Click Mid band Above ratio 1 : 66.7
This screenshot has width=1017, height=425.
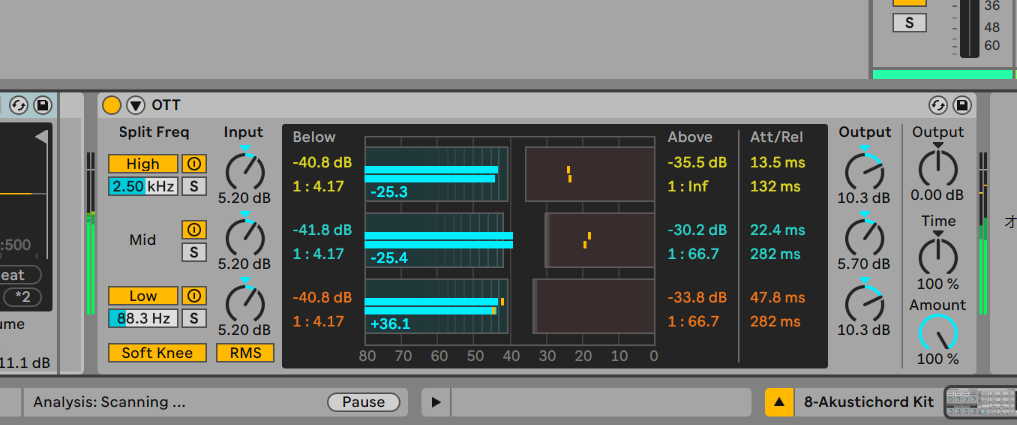coord(693,254)
